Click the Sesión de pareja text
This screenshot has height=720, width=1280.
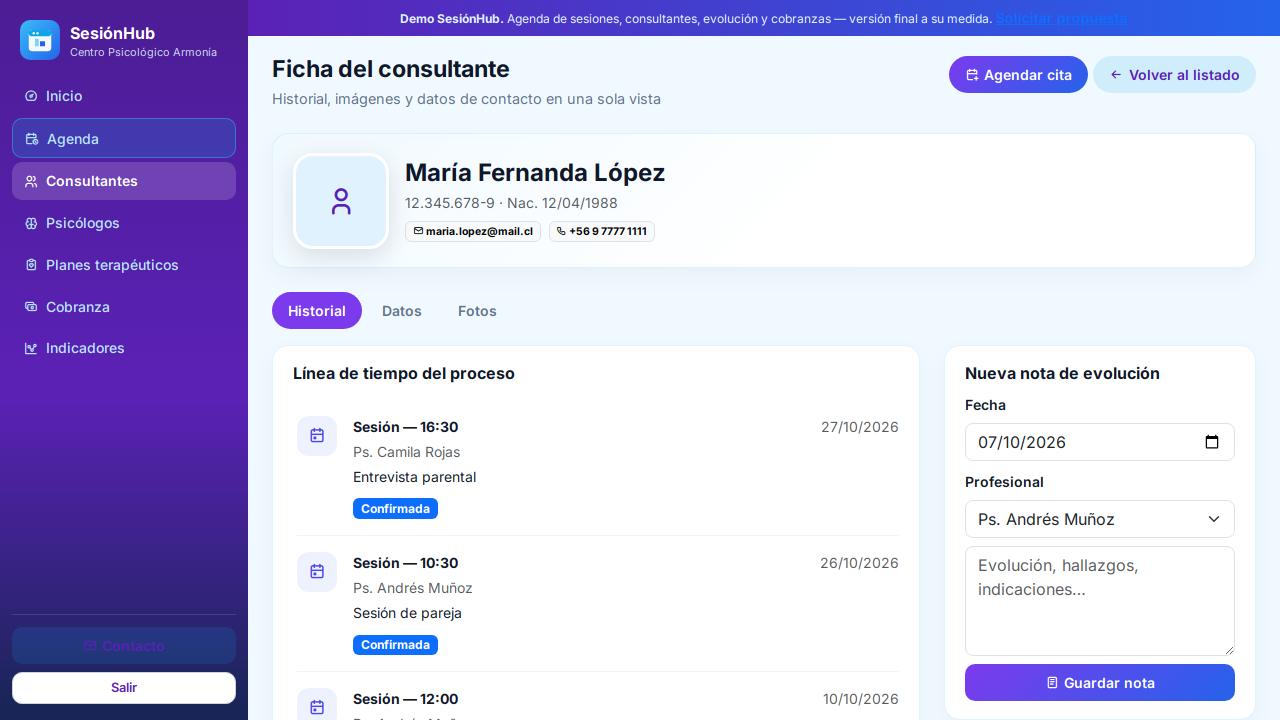pos(408,613)
